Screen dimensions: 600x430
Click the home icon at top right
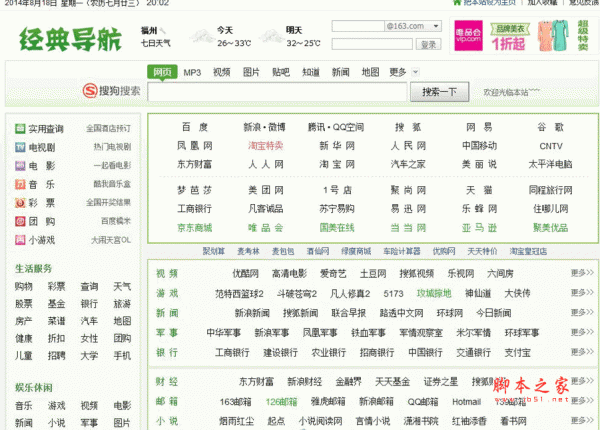click(457, 2)
